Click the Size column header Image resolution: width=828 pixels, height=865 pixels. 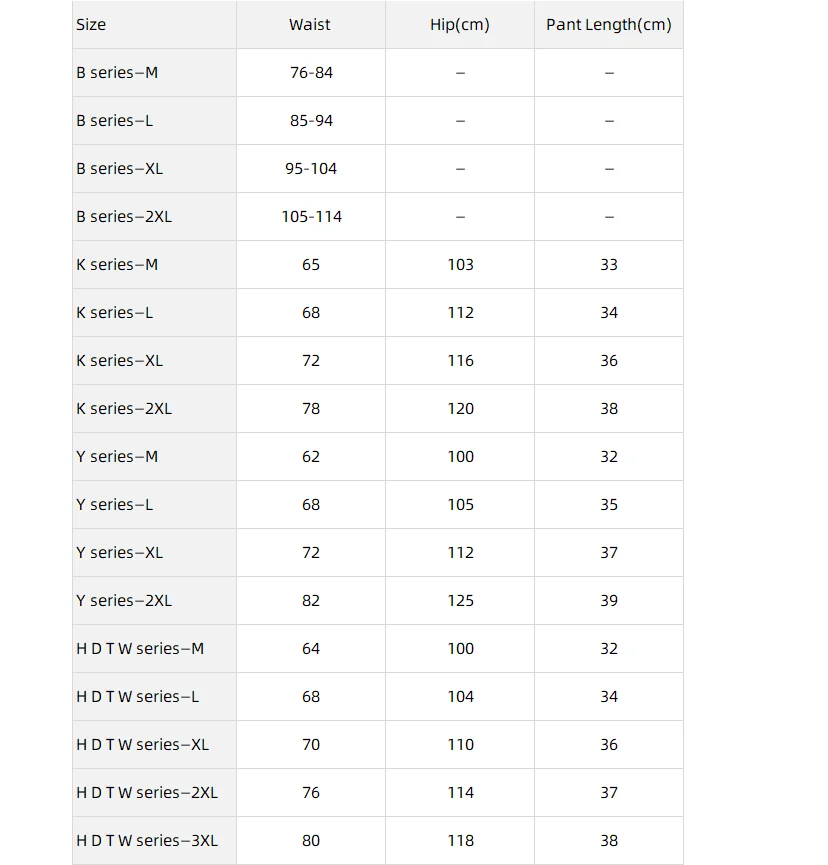[91, 24]
